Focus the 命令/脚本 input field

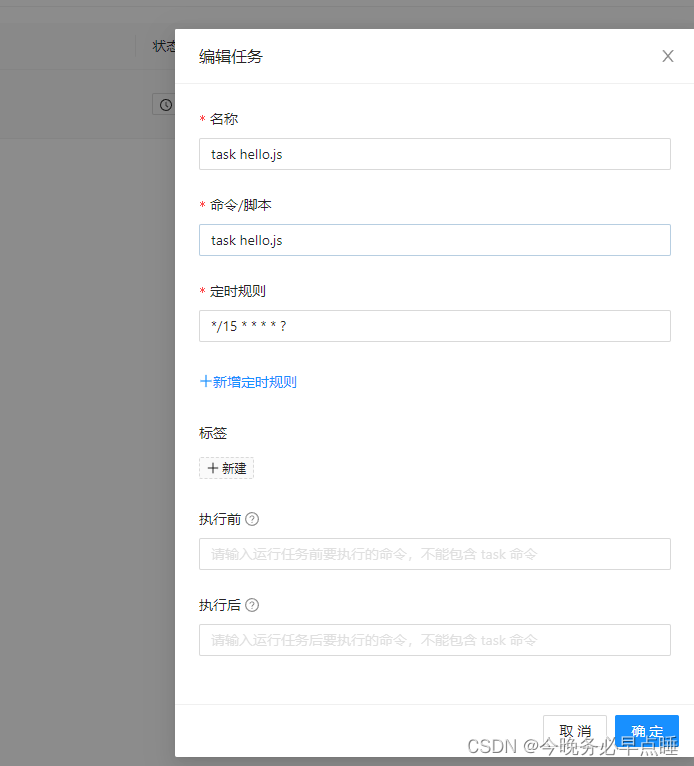[435, 240]
